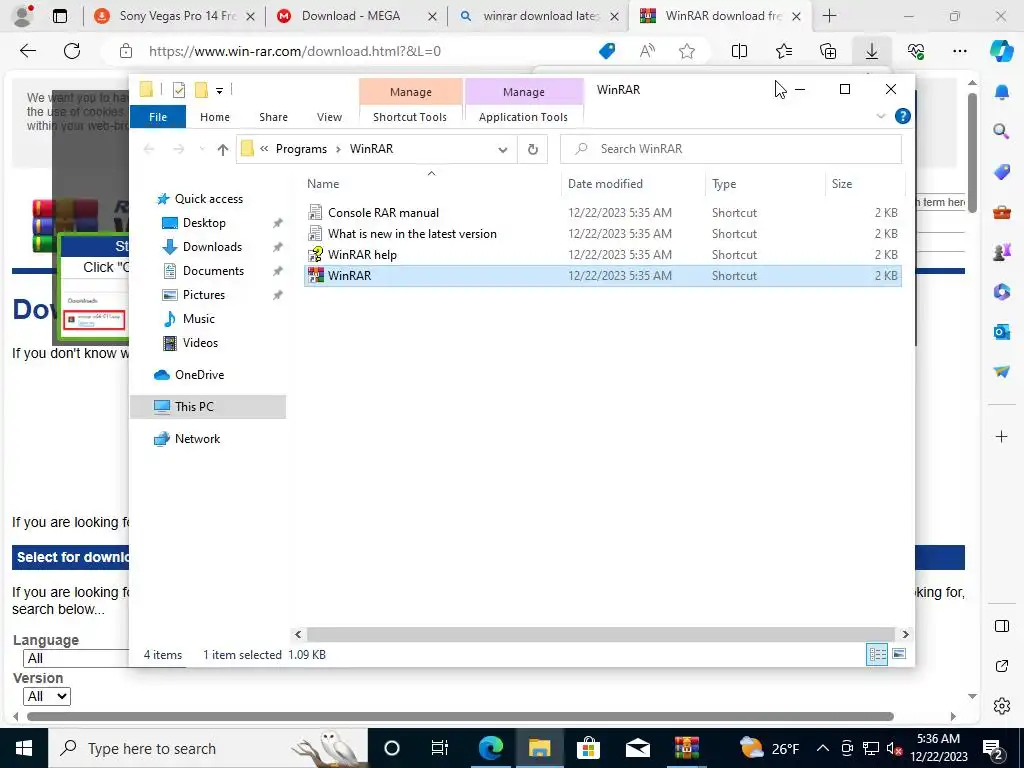Switch to winrar download search tab
The image size is (1024, 768).
[x=538, y=16]
